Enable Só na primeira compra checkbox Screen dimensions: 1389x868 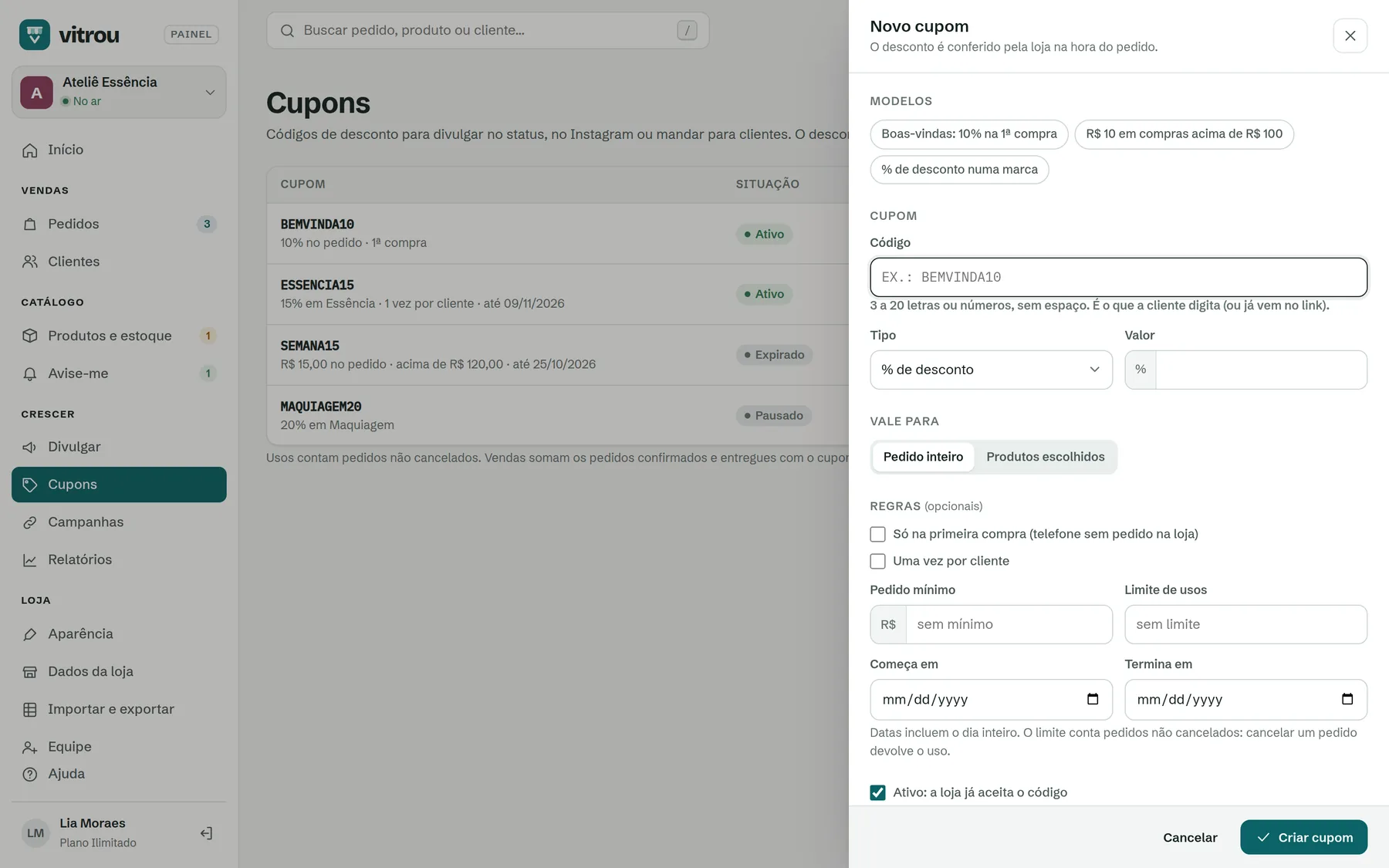click(877, 534)
